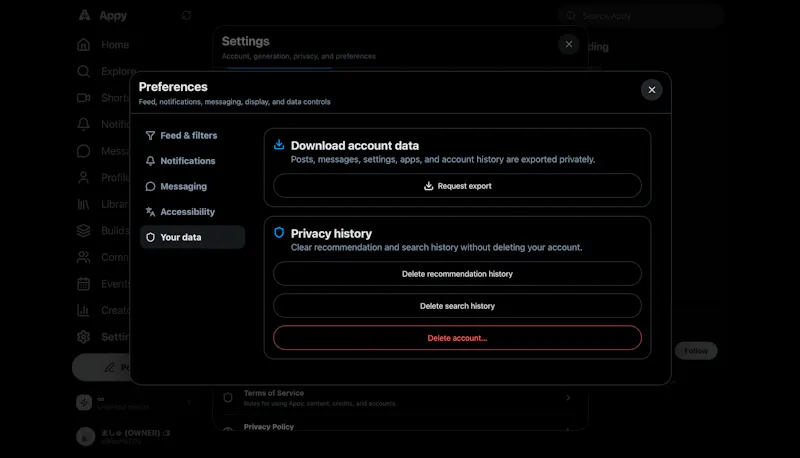Select the Notifications preferences tab
This screenshot has height=458, width=800.
192,161
